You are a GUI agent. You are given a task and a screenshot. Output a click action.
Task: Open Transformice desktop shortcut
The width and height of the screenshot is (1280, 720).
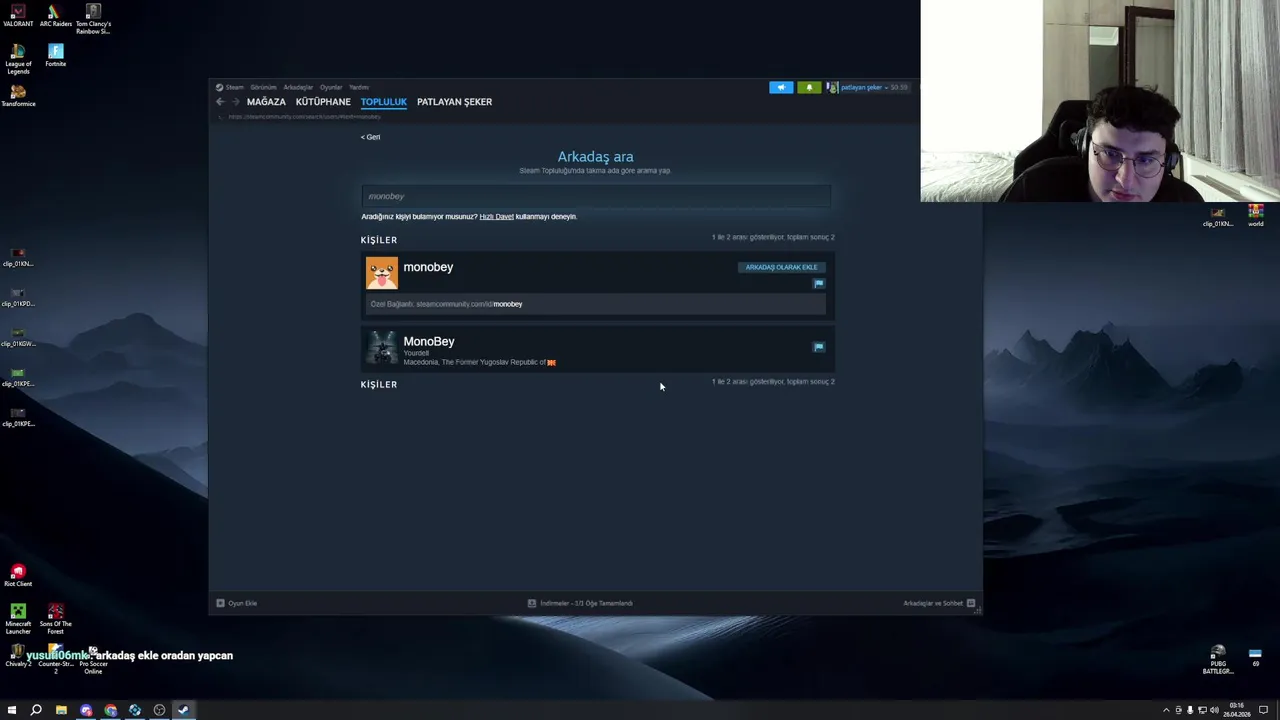(18, 96)
